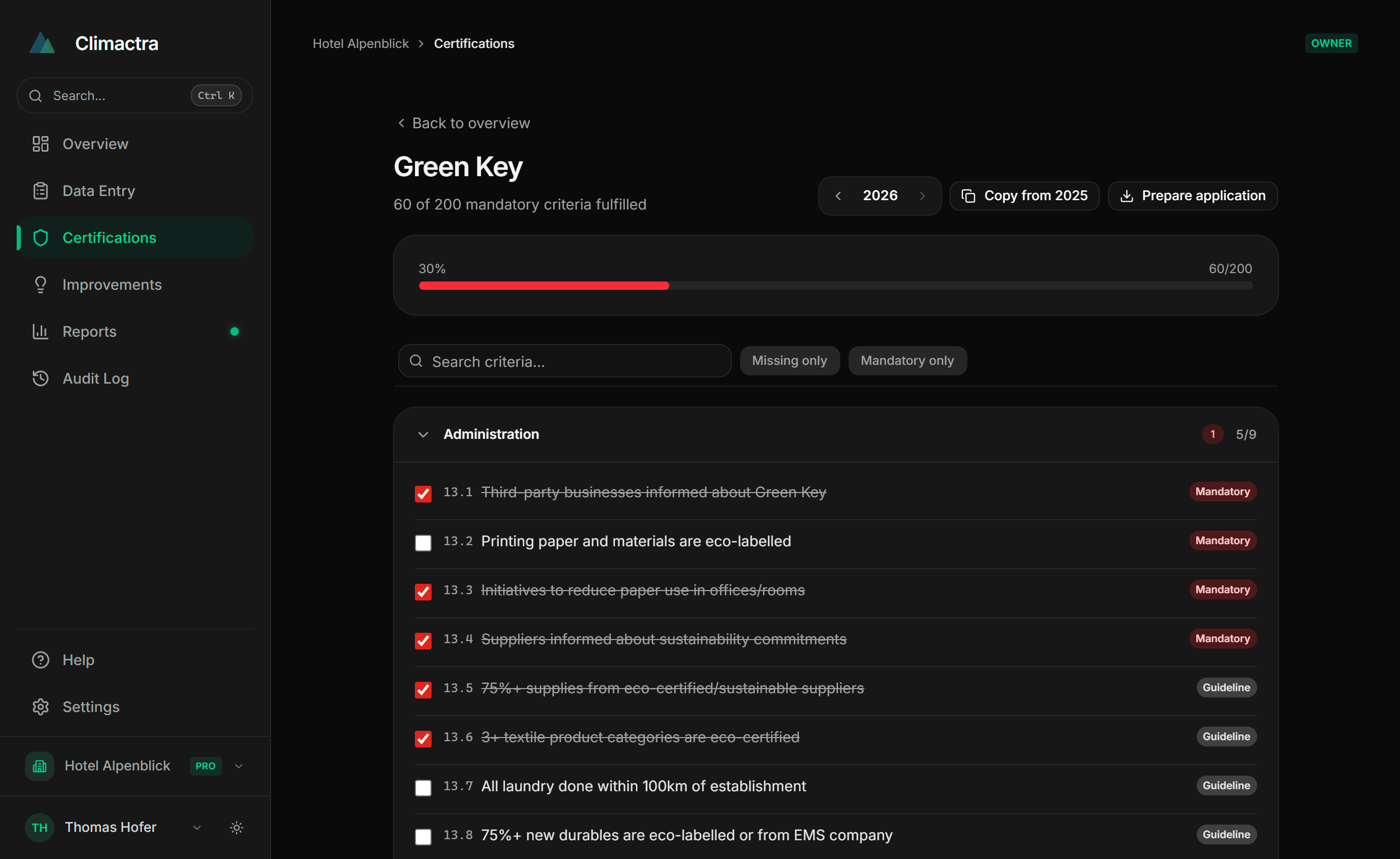Select Certifications in the sidebar
The image size is (1400, 859).
(x=134, y=238)
